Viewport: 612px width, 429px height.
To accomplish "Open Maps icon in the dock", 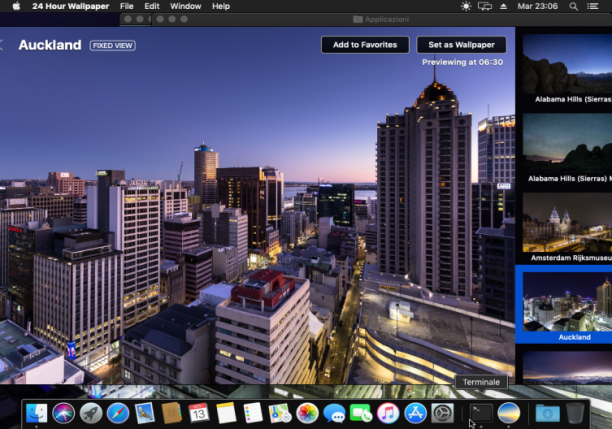I will click(x=280, y=413).
